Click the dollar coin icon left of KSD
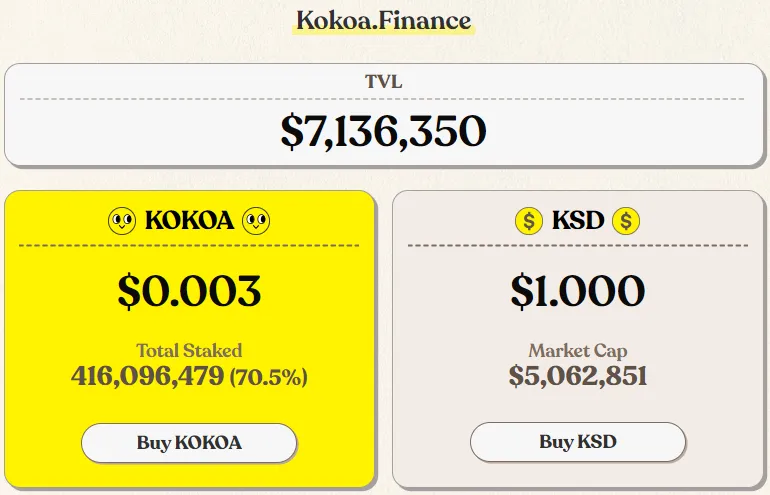 pos(528,220)
